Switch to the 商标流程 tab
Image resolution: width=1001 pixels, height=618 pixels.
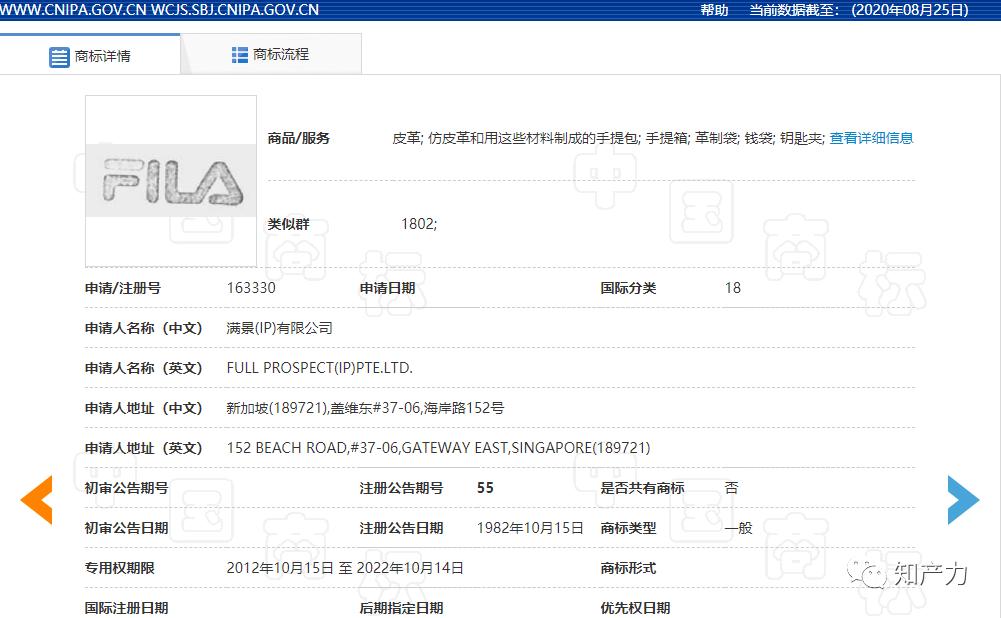[271, 54]
